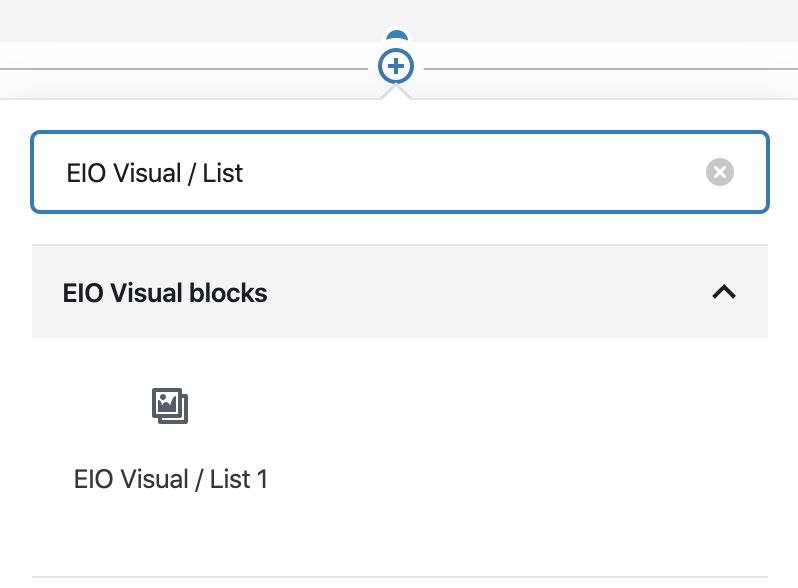Click the horizontal insertion line left of the plus button
Viewport: 798px width, 588px height.
183,69
